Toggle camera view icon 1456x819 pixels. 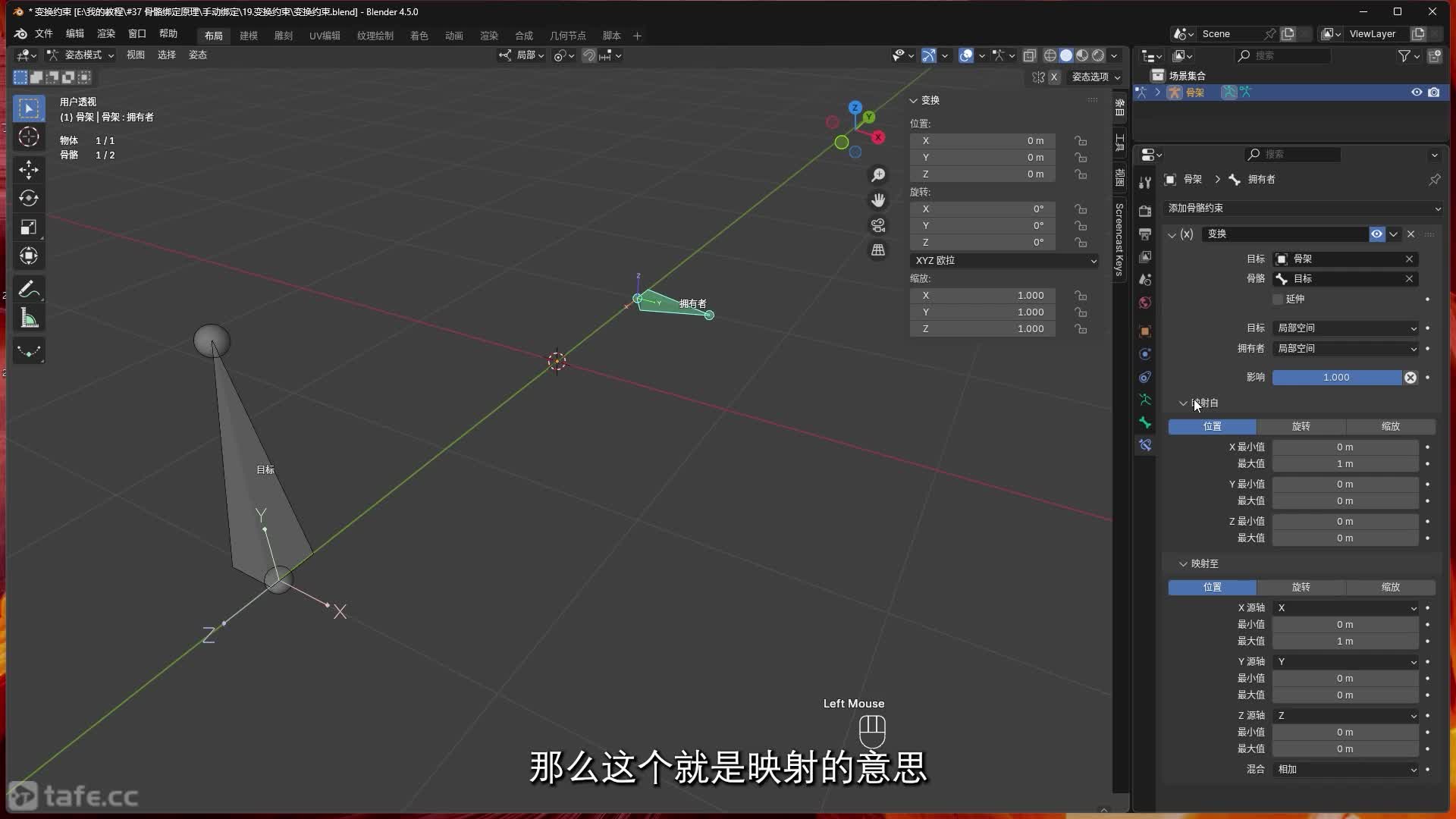(878, 225)
